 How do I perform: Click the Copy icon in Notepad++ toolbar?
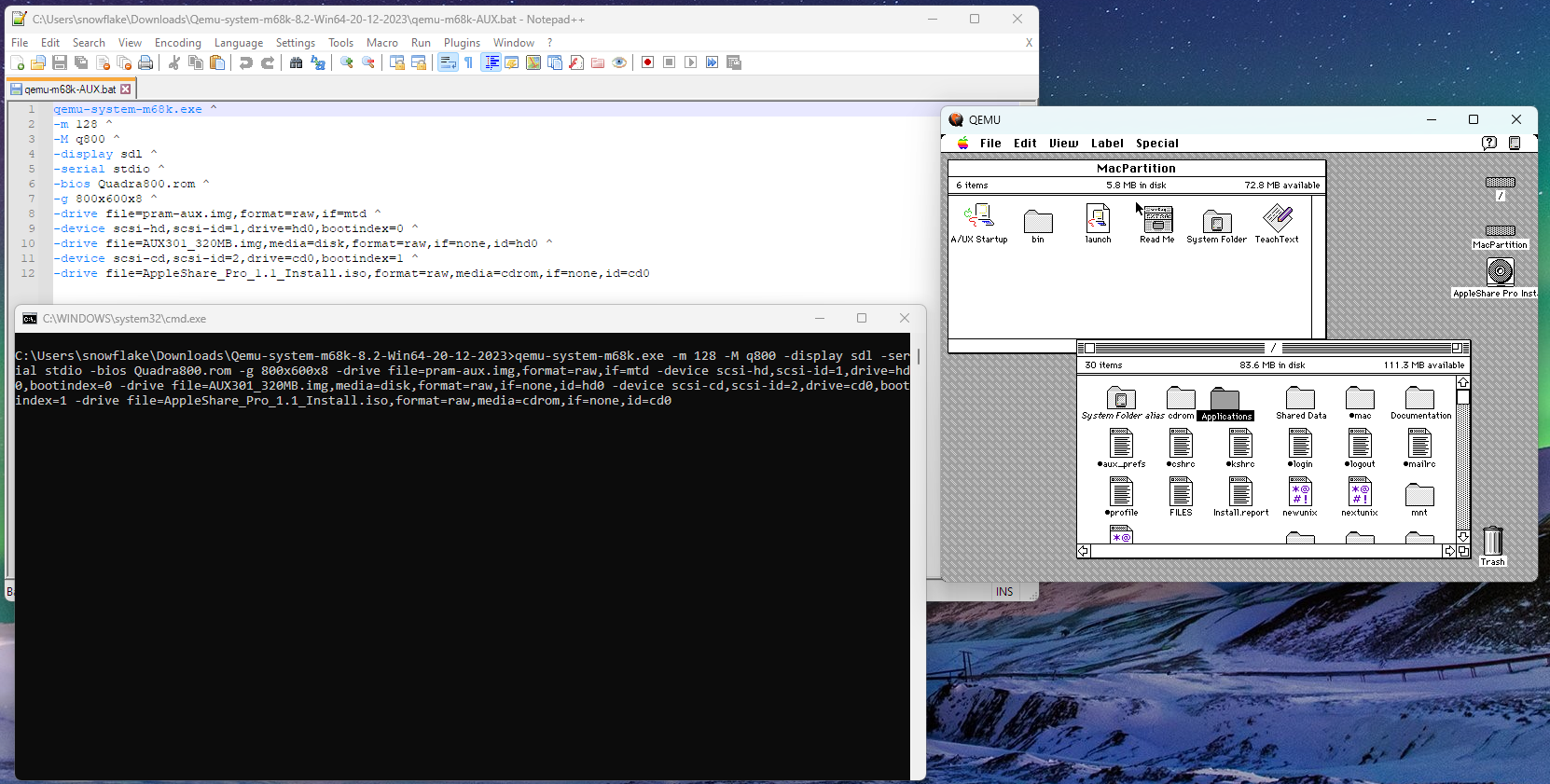coord(196,62)
